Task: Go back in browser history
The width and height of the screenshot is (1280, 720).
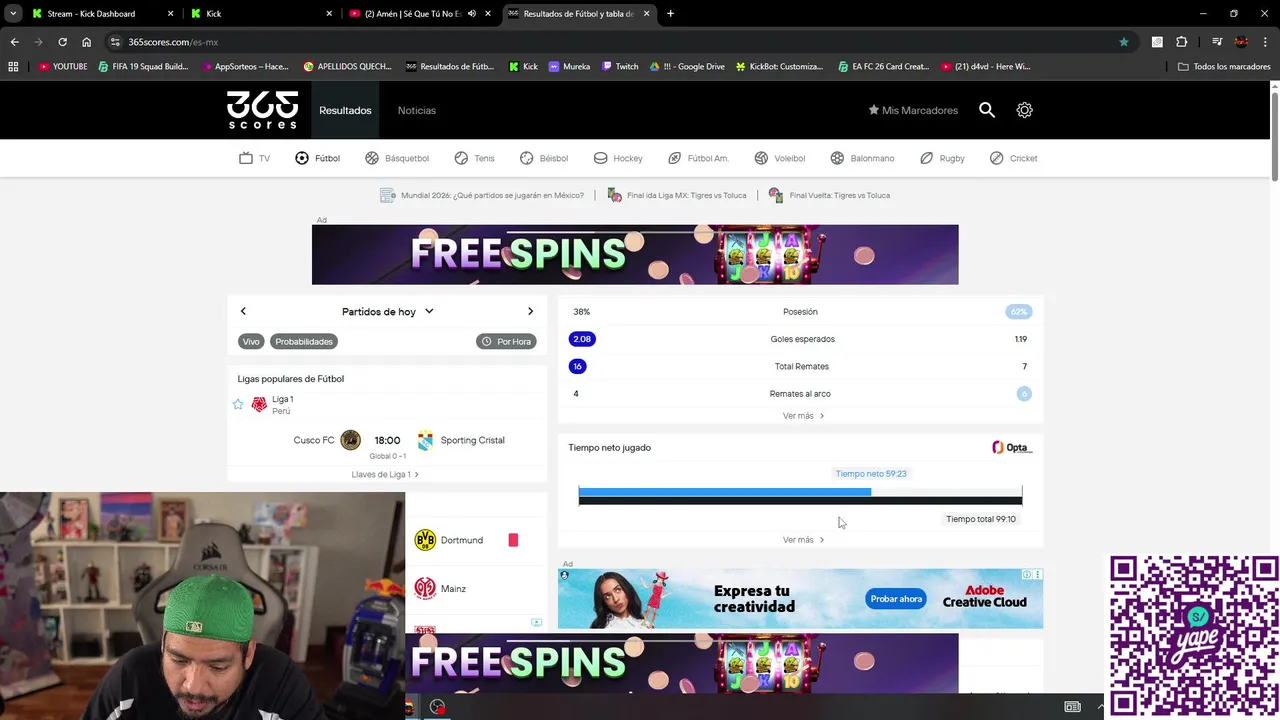Action: coord(14,42)
